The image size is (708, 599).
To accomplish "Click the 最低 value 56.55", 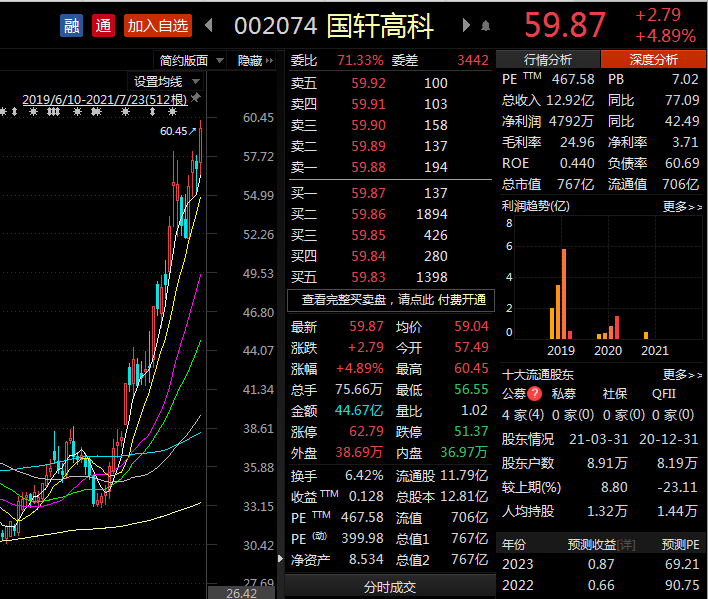I will (x=471, y=389).
